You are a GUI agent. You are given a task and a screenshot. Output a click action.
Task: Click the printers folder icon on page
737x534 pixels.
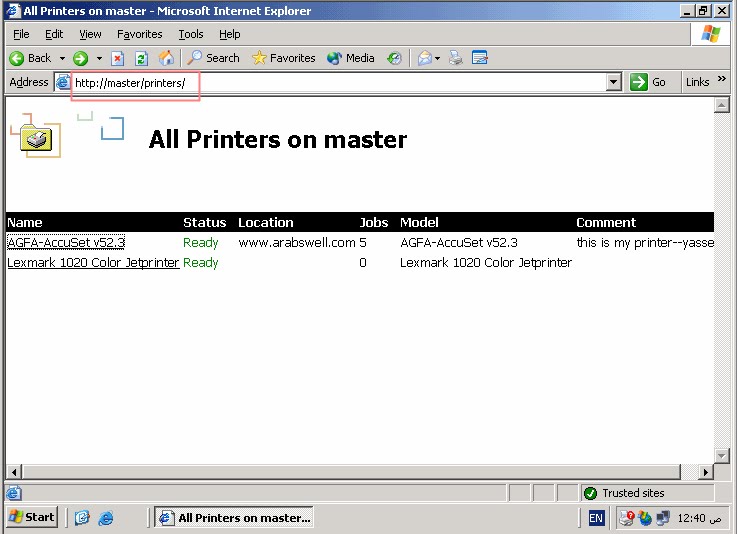pyautogui.click(x=36, y=136)
